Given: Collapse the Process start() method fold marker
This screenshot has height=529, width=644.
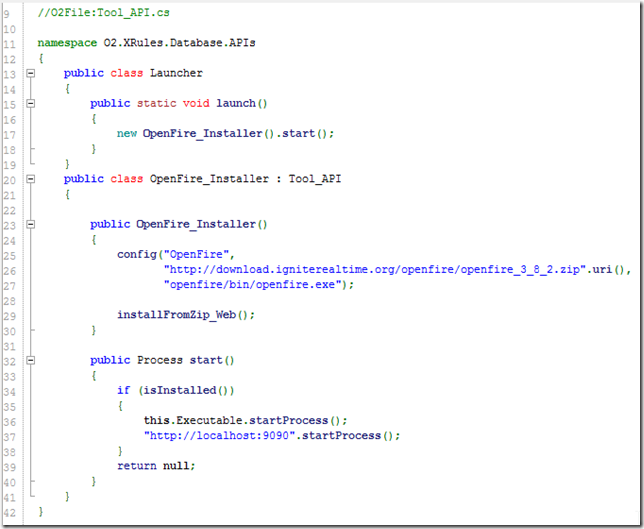Looking at the screenshot, I should [31, 360].
